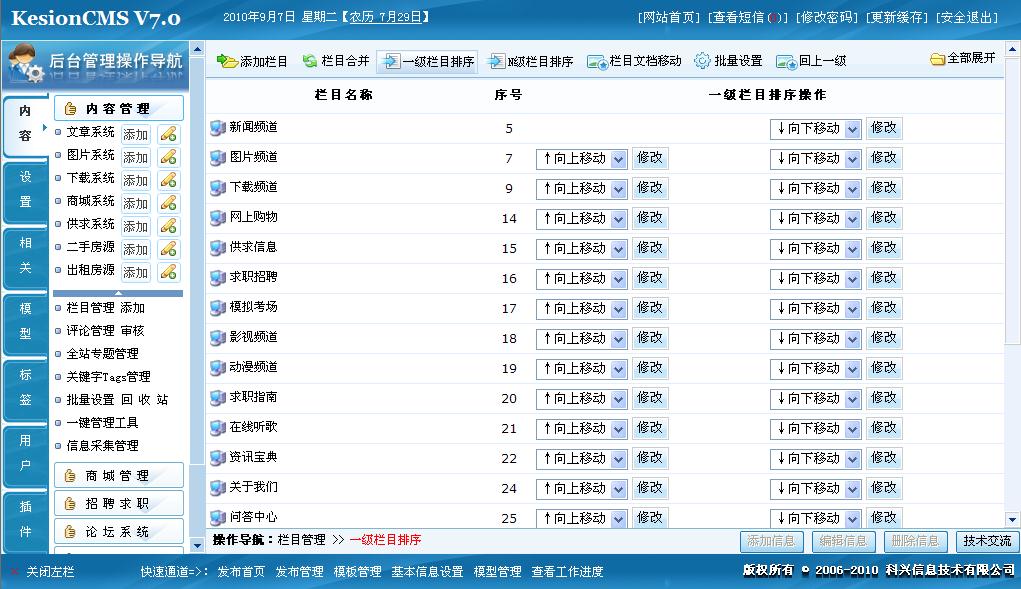Click the main list scrollbar down arrow
This screenshot has width=1021, height=589.
point(1013,519)
